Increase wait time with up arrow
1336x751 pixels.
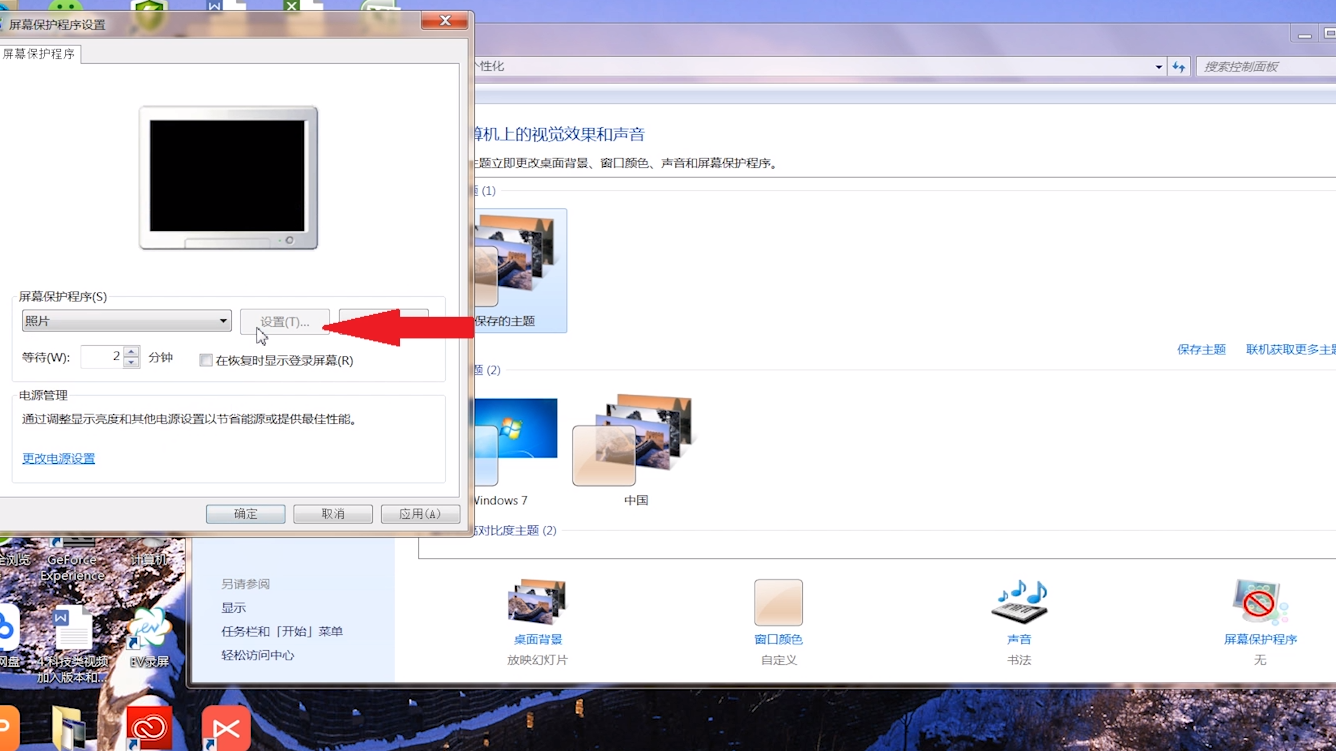(131, 351)
